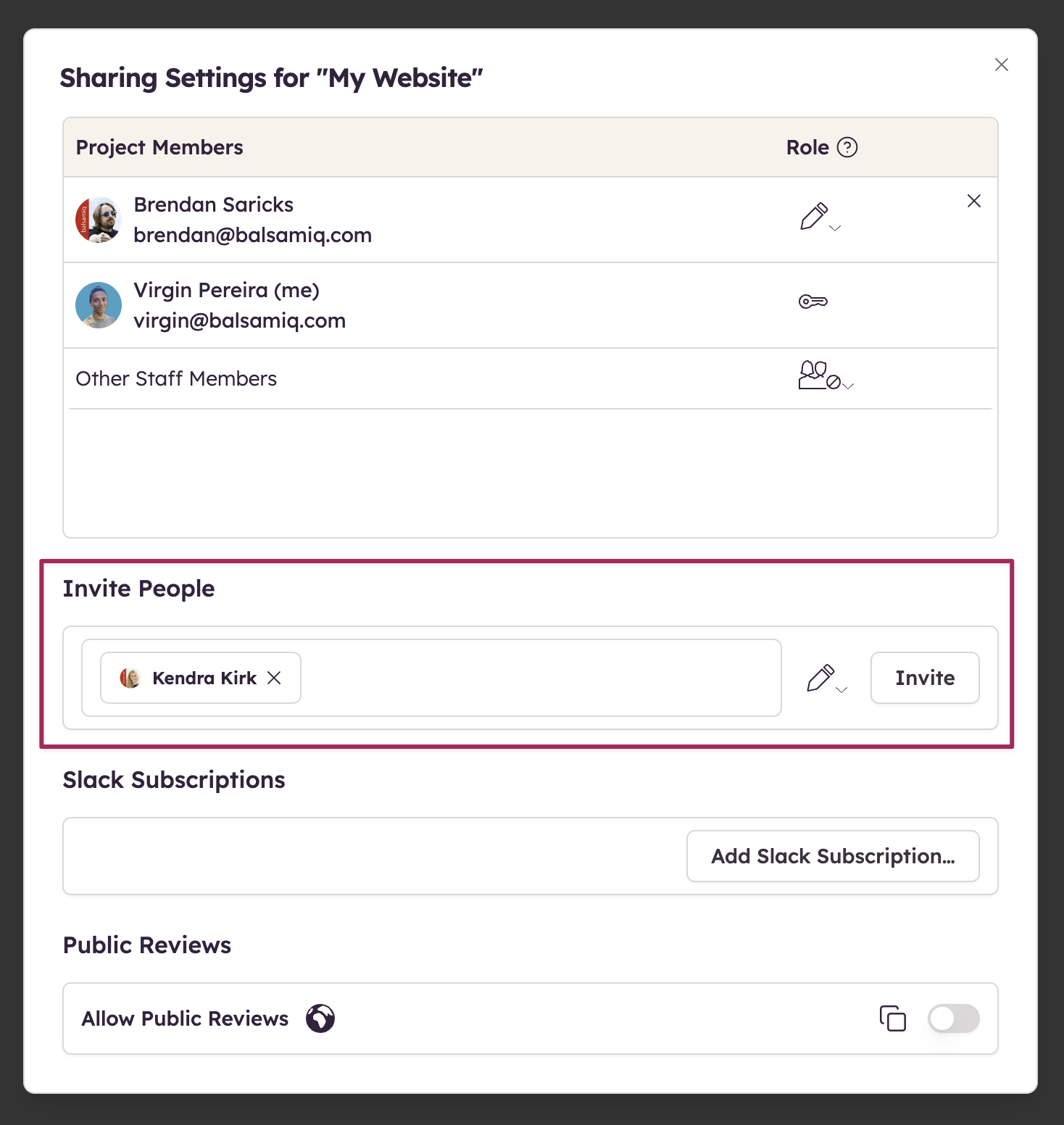Remove Brendan Saricks from project members
The height and width of the screenshot is (1125, 1064).
(973, 201)
